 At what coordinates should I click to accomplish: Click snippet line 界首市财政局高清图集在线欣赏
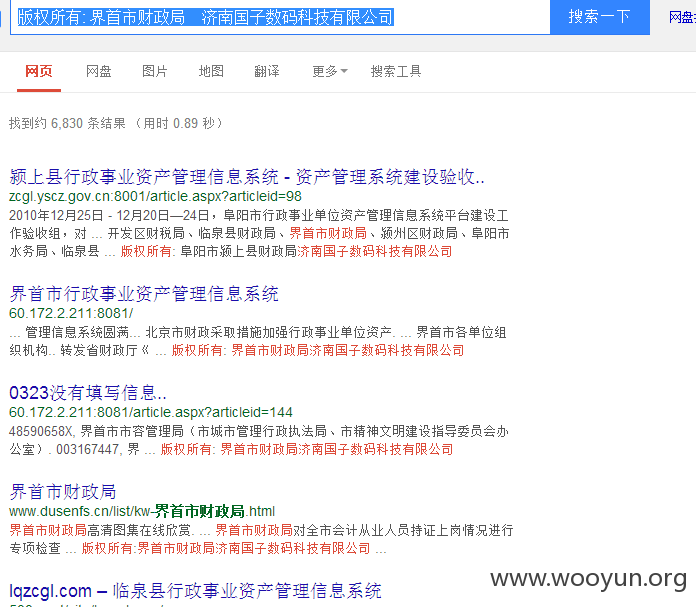[x=261, y=530]
